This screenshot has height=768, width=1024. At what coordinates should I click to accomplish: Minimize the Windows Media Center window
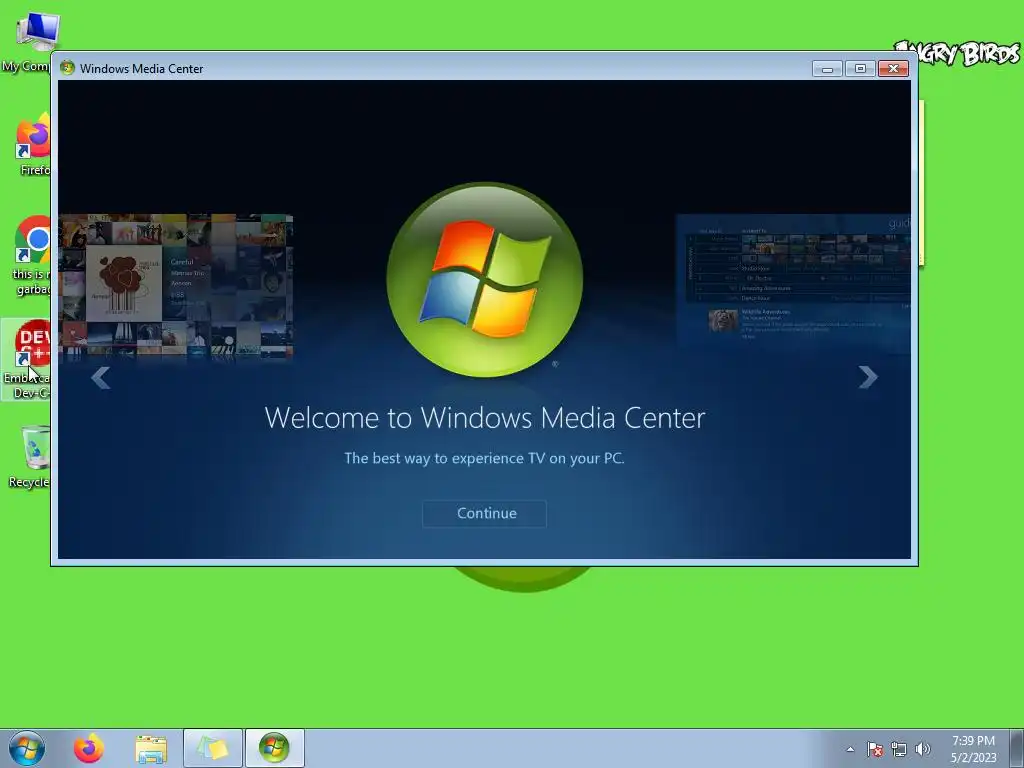[x=827, y=69]
